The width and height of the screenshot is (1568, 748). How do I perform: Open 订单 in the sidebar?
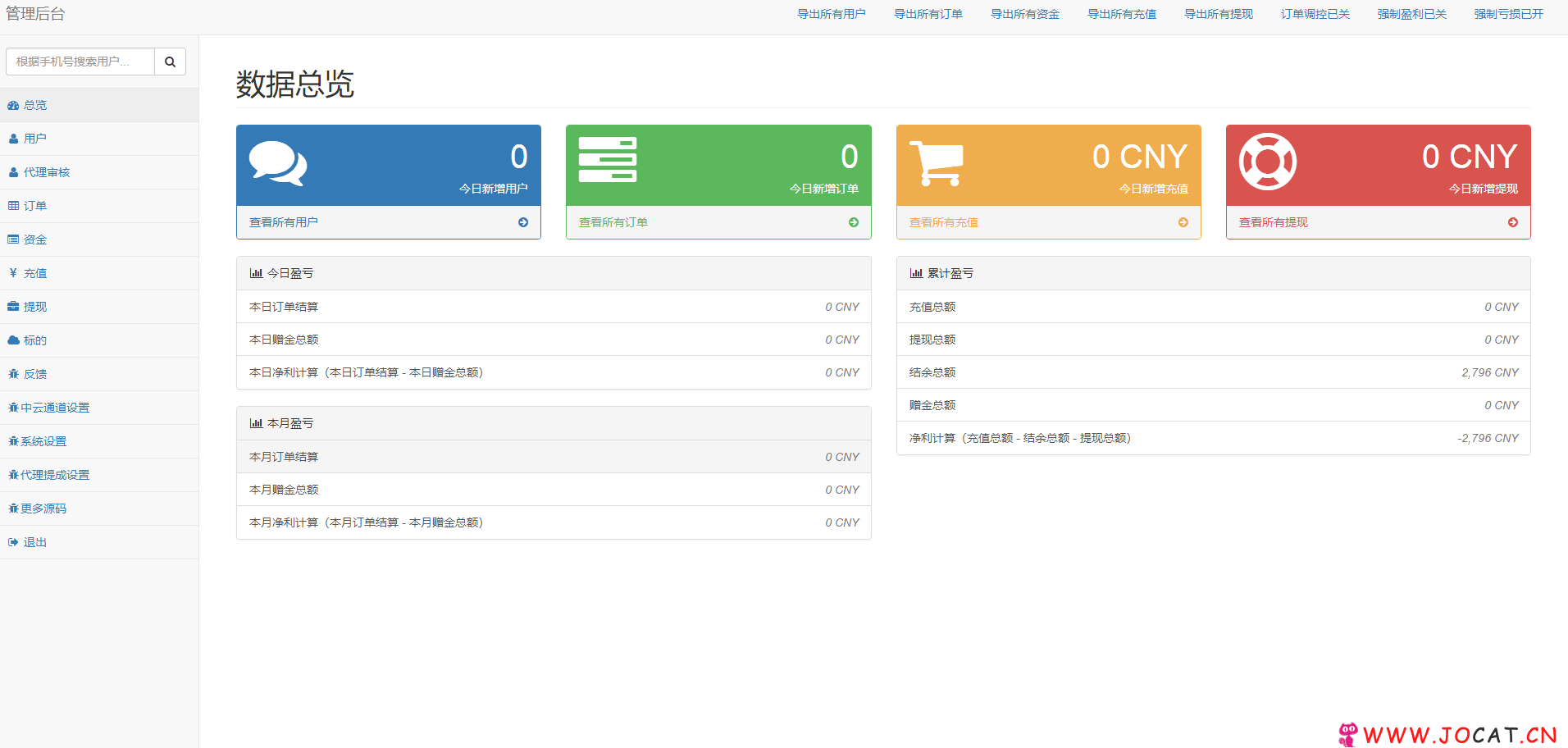point(99,206)
